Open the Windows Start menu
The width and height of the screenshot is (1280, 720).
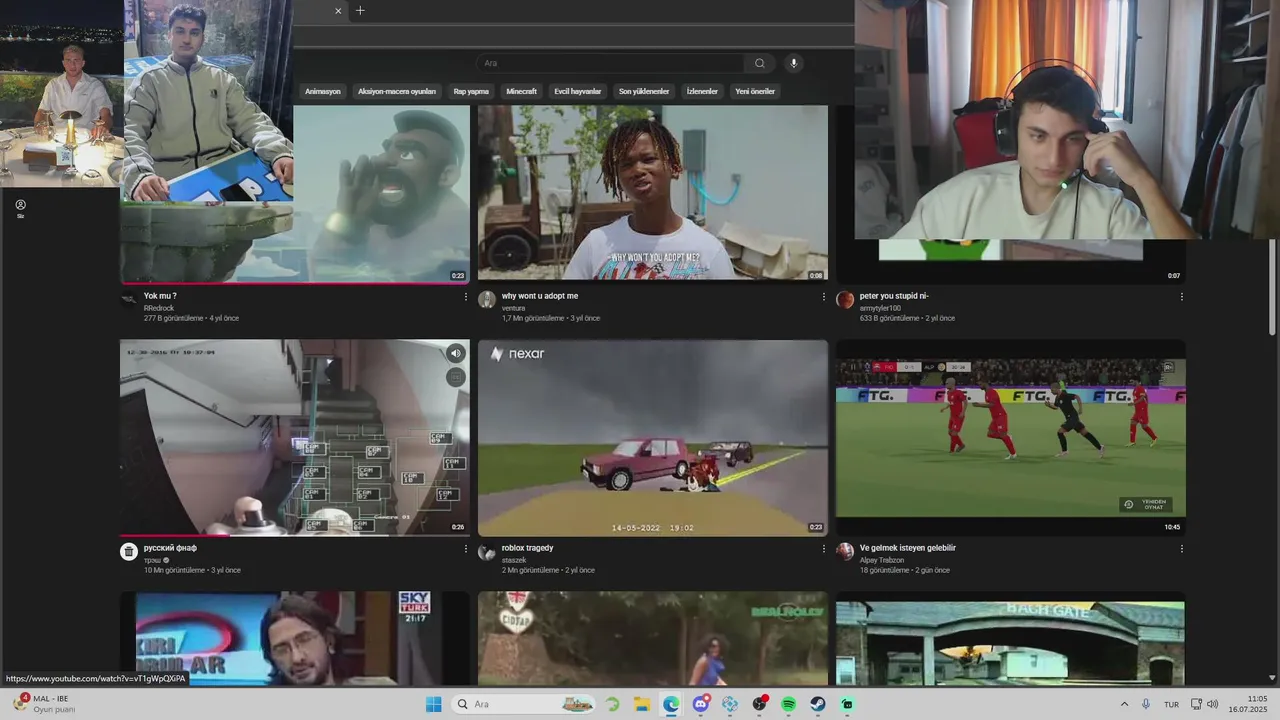(x=434, y=704)
